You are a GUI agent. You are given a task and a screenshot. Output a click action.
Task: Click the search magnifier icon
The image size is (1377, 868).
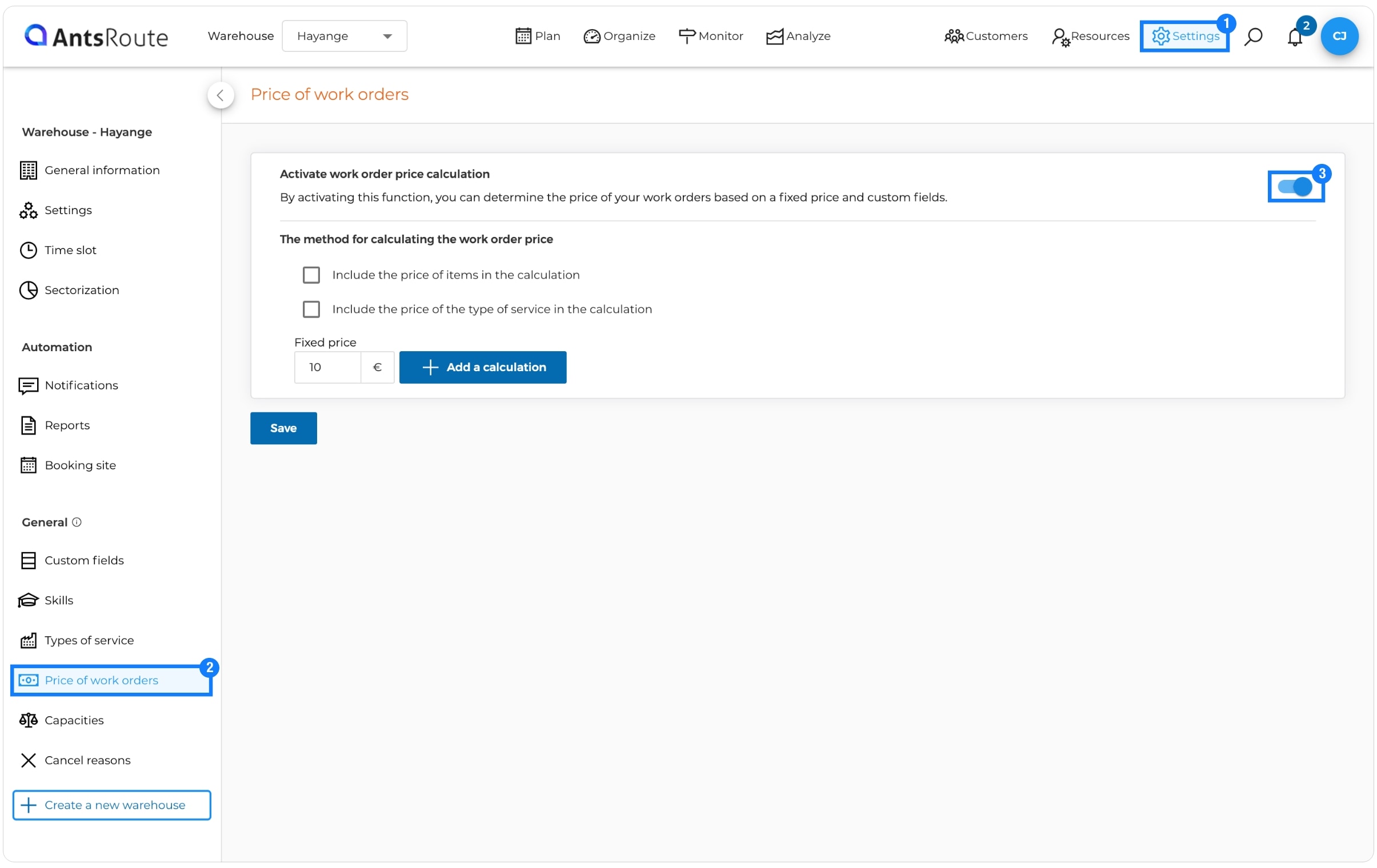1253,37
